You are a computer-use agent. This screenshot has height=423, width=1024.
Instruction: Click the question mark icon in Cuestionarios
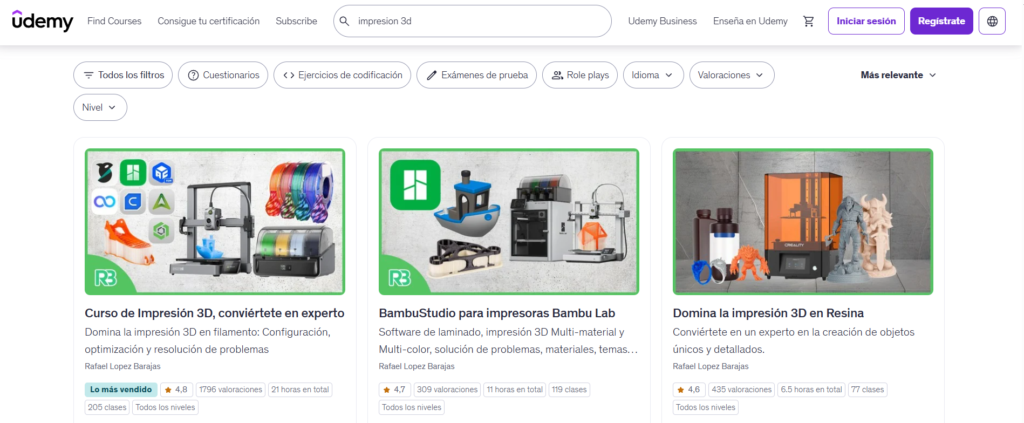coord(193,75)
